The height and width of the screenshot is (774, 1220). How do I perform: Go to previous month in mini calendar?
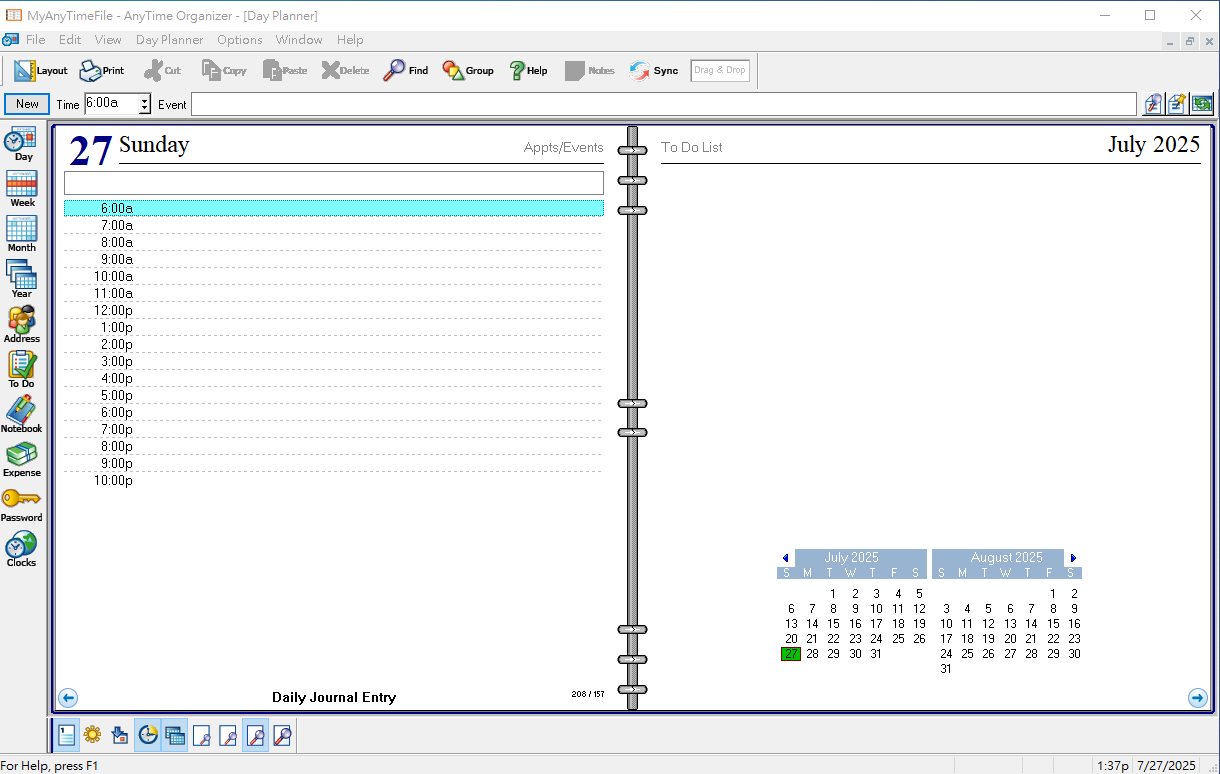pos(785,558)
